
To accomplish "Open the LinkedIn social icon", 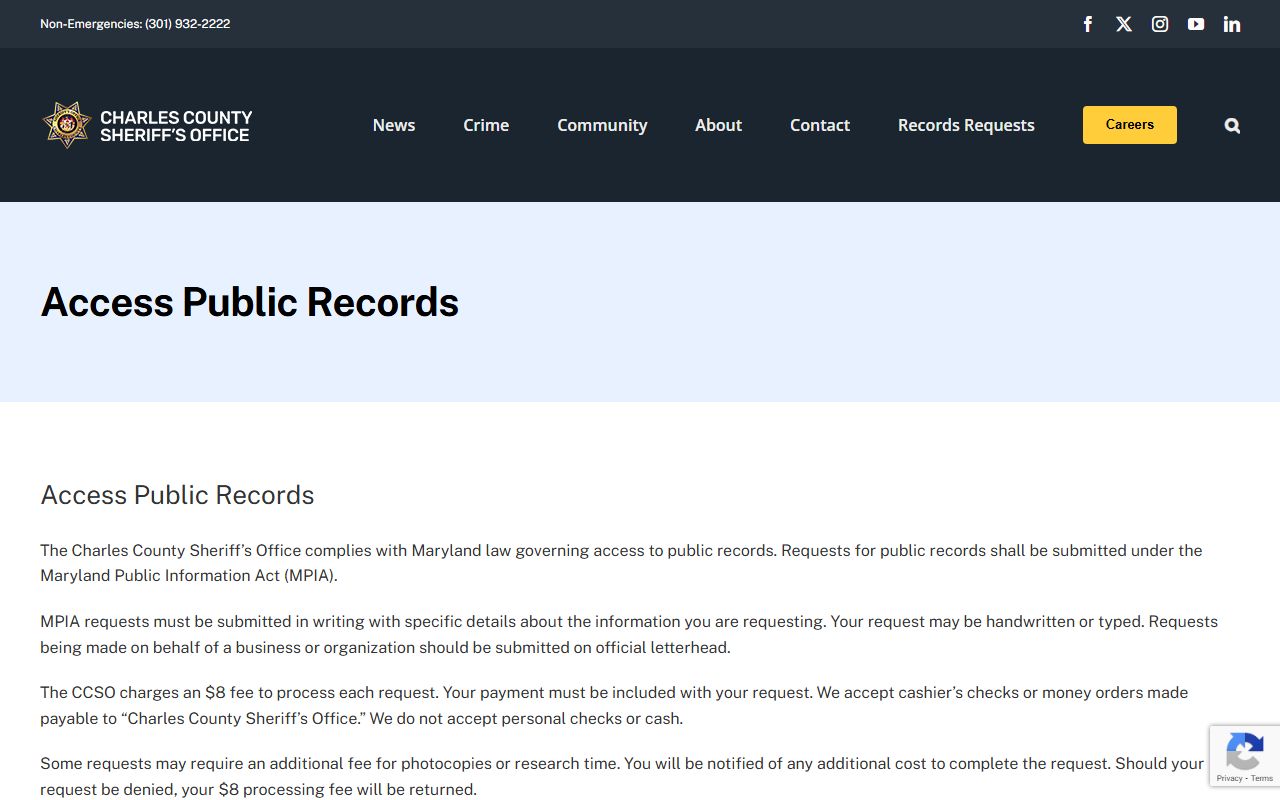I will 1232,24.
